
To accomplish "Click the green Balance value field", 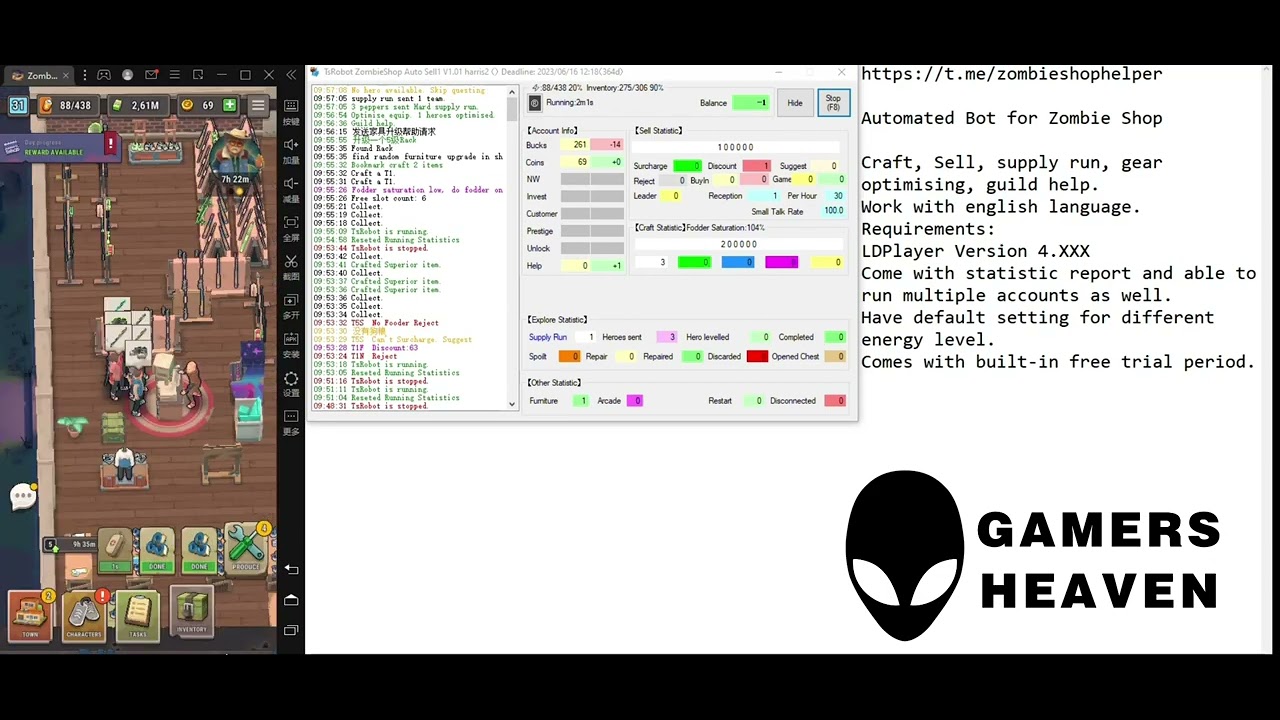I will tap(751, 103).
